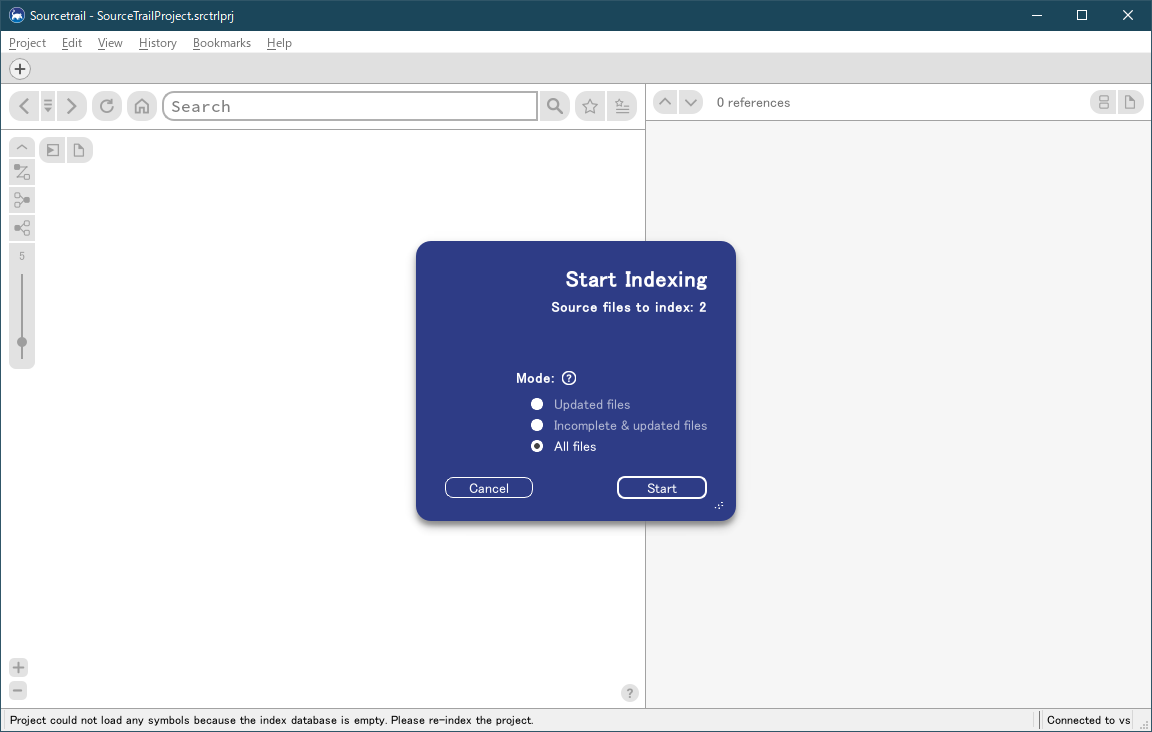Jump to previous reference with up arrow
1152x732 pixels.
[665, 102]
